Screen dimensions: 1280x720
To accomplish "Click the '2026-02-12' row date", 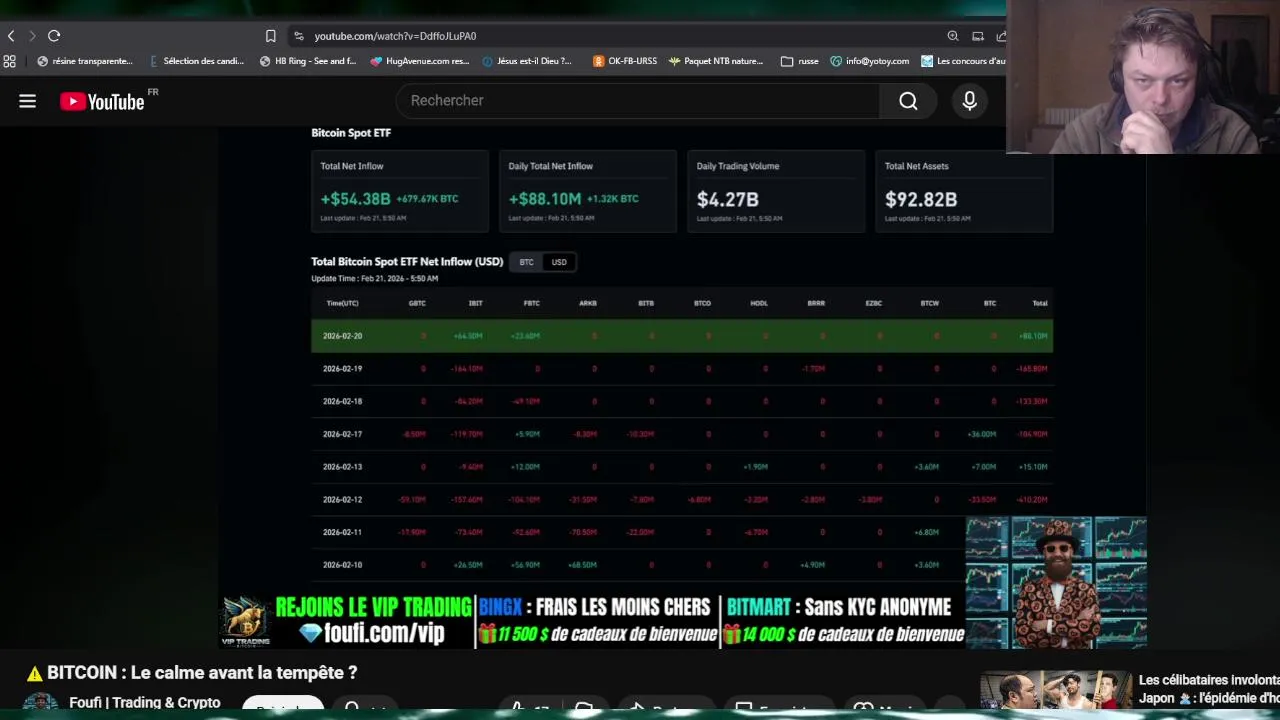I will pos(342,499).
